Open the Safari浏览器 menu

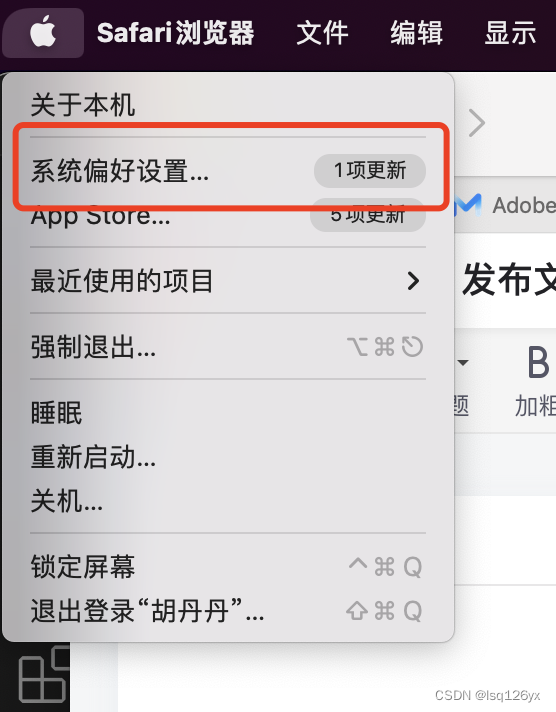pyautogui.click(x=175, y=33)
